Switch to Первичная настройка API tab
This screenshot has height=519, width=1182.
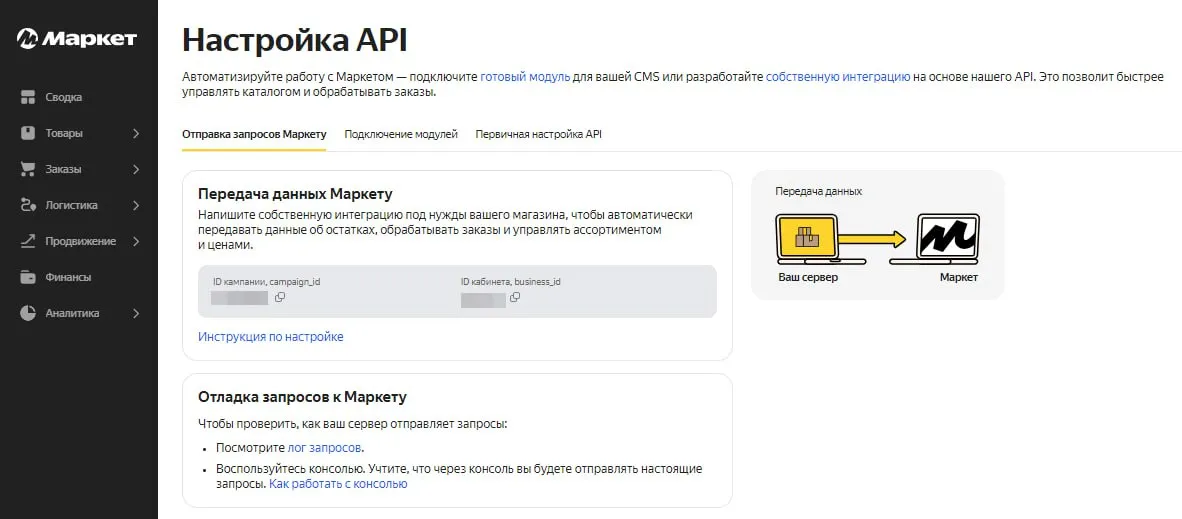(x=538, y=134)
